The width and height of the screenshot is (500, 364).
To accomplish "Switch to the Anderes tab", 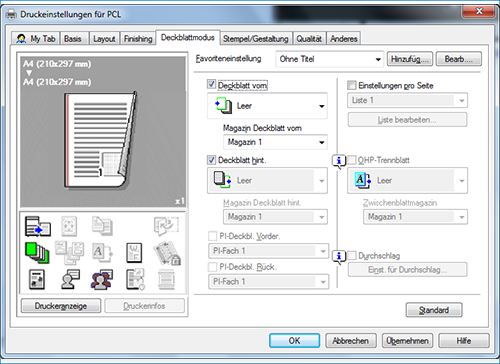I will coord(344,39).
